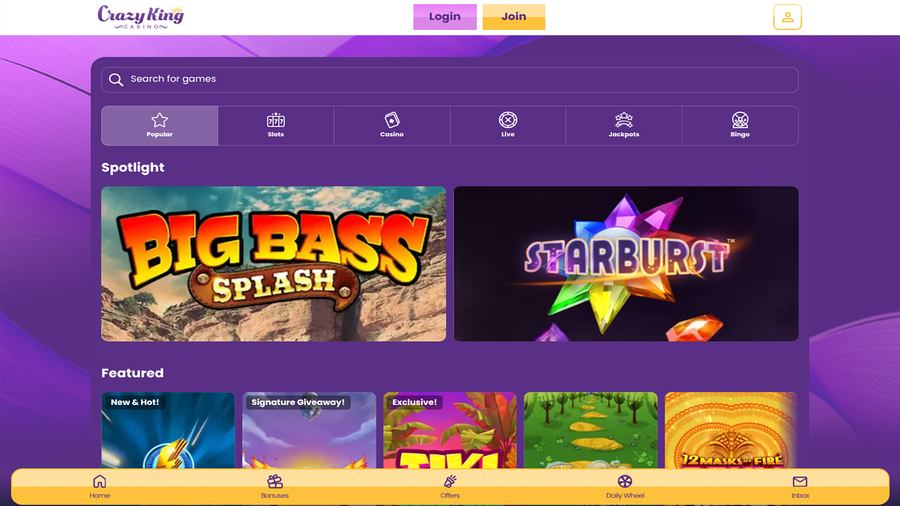Click the Login button
This screenshot has height=506, width=900.
pos(445,17)
